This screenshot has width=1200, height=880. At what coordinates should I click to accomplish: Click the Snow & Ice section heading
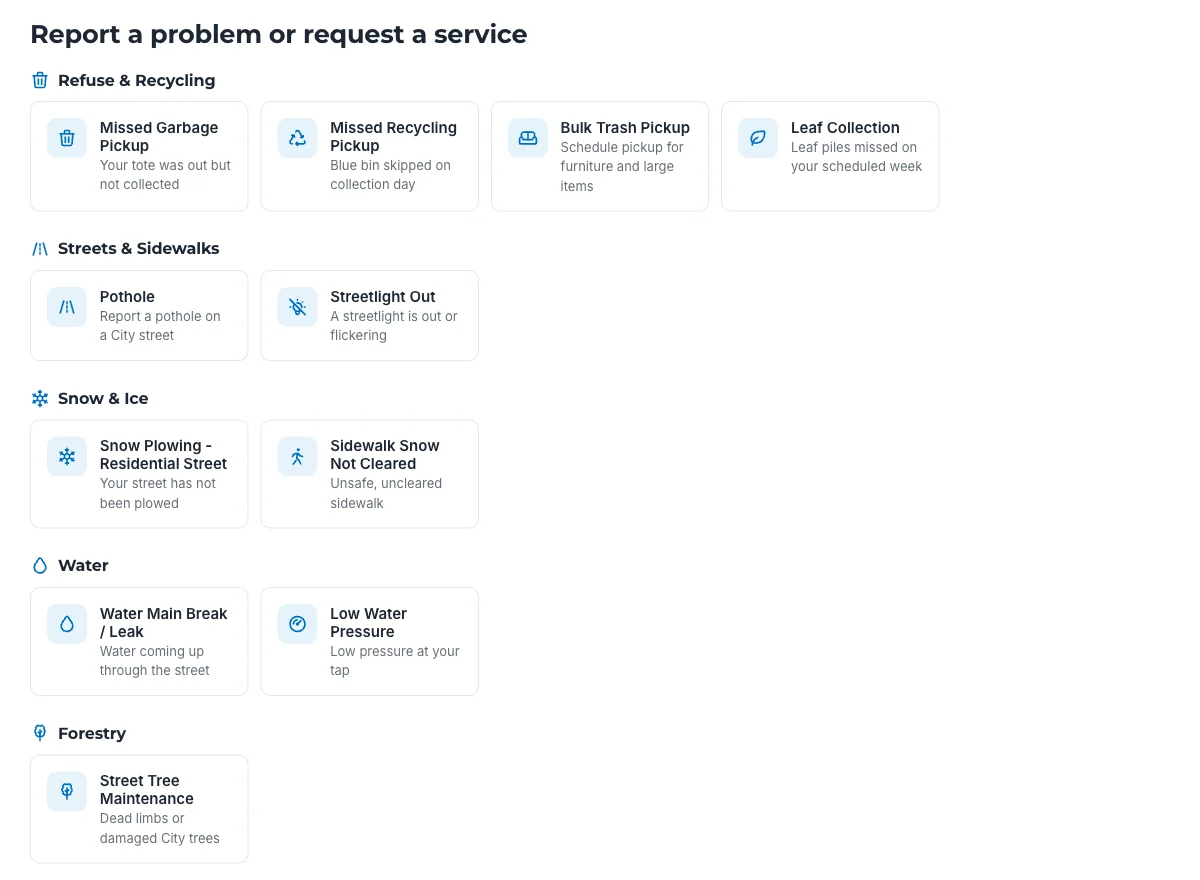[x=103, y=398]
